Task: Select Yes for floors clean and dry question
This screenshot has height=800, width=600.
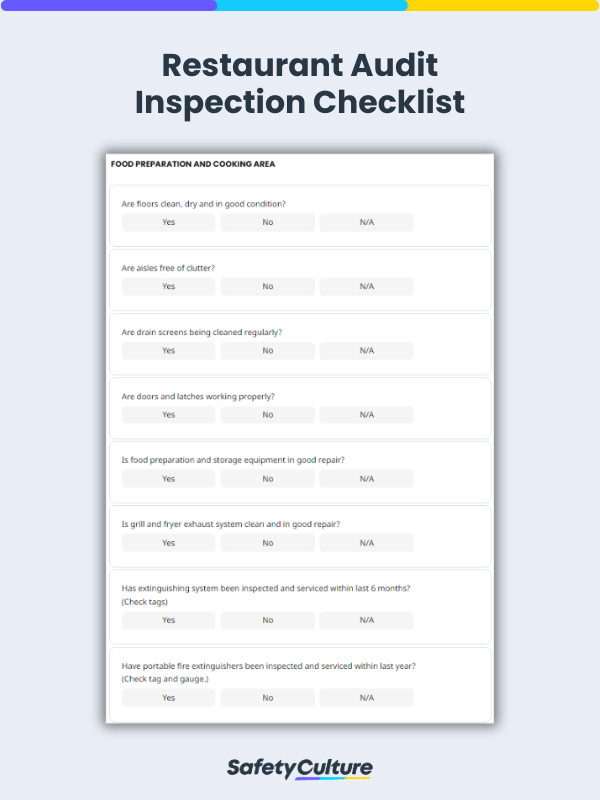Action: [x=167, y=222]
